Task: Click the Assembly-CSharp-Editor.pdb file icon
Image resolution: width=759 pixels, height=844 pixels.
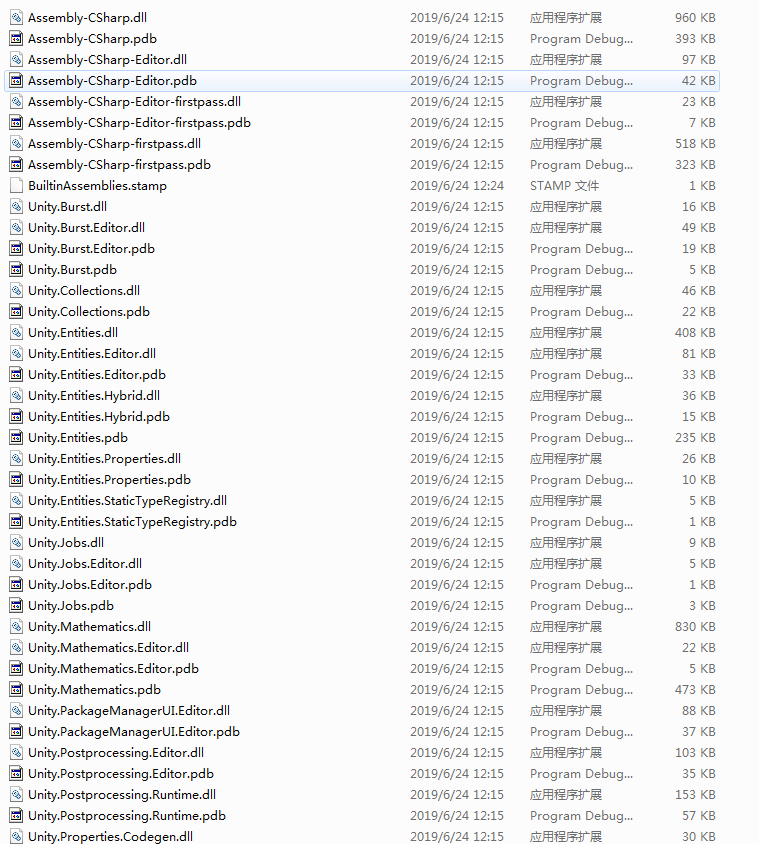Action: (x=17, y=81)
